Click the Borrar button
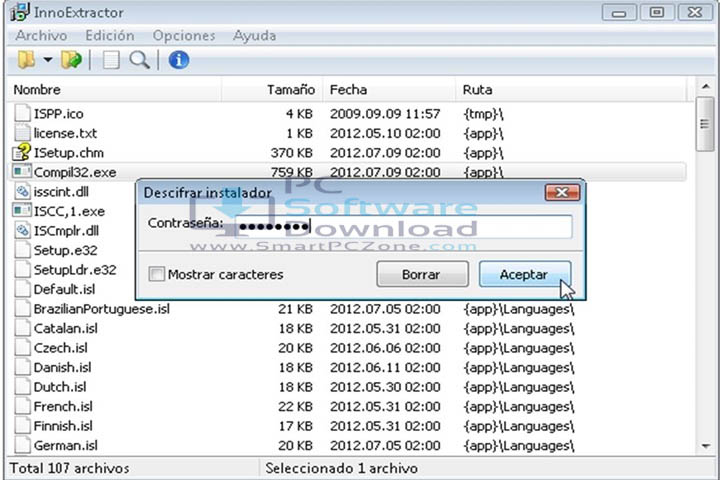The width and height of the screenshot is (720, 480). tap(422, 274)
